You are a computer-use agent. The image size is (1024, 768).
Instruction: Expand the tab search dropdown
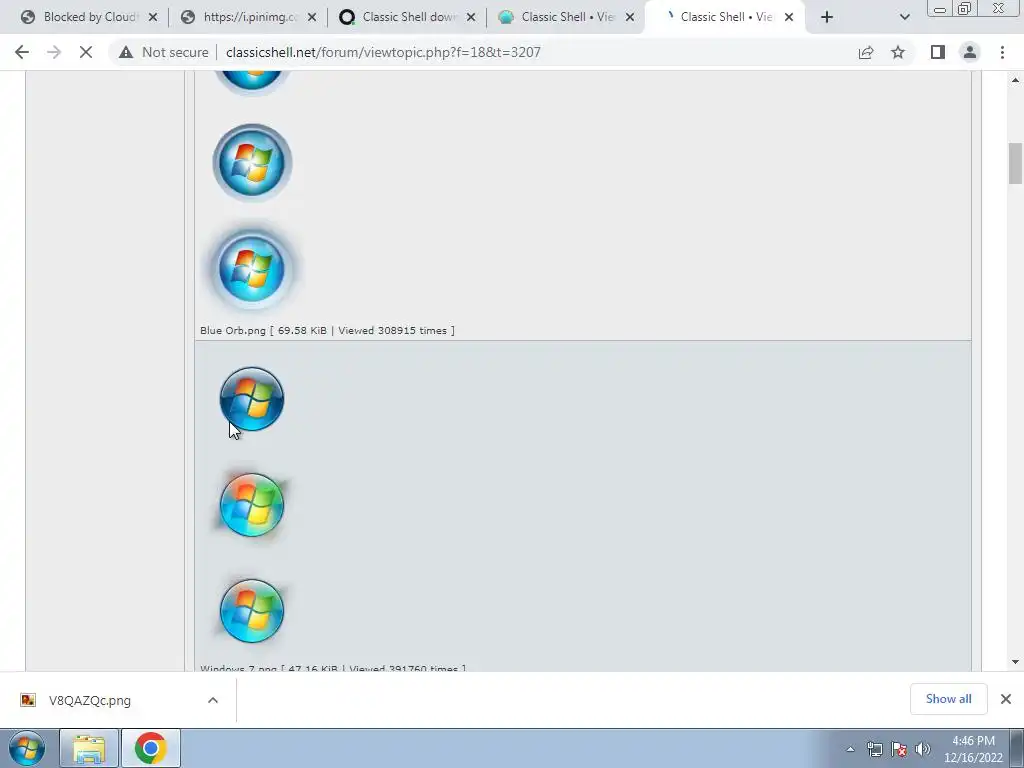(x=904, y=17)
